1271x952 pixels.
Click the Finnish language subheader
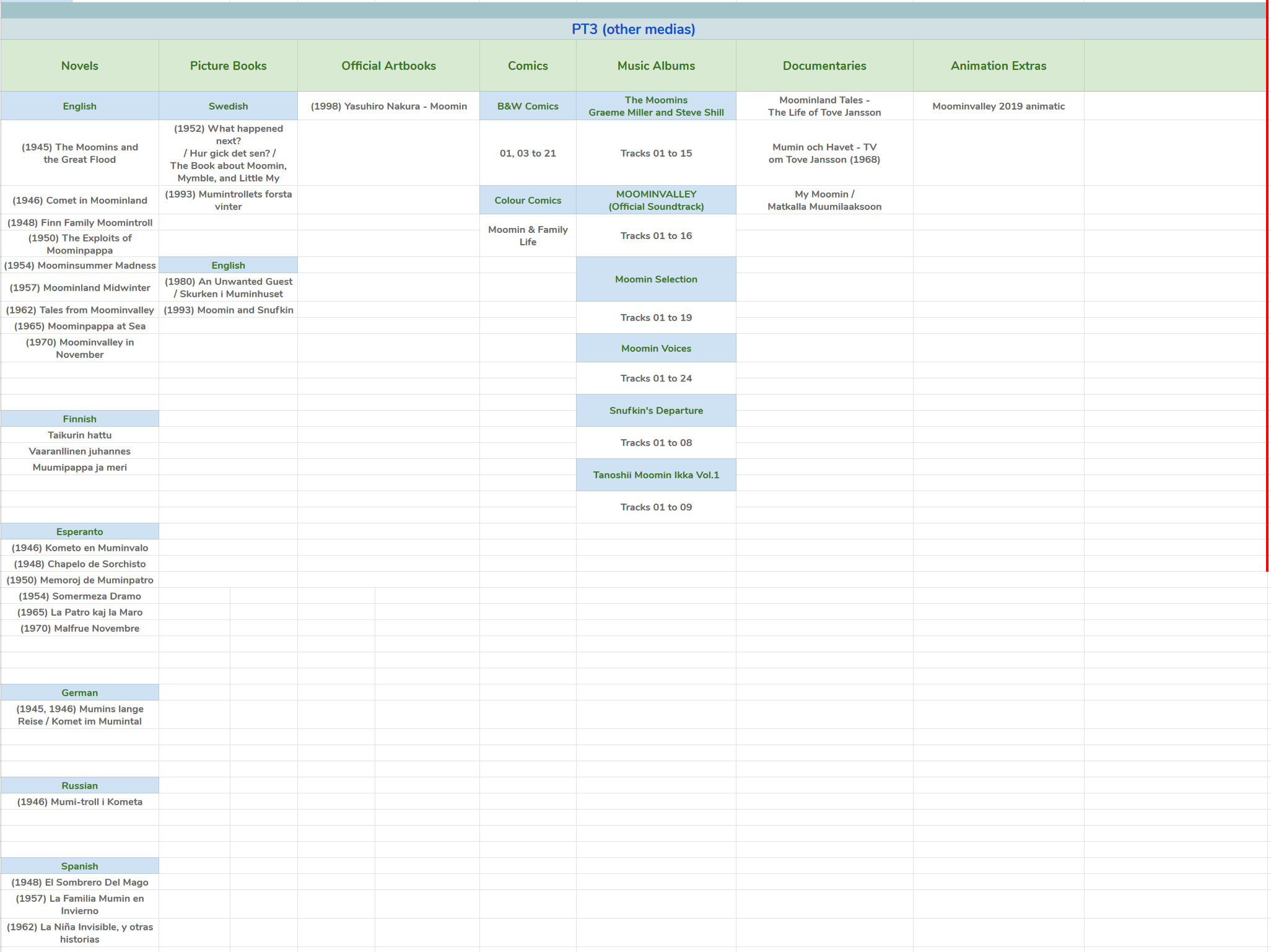point(79,419)
